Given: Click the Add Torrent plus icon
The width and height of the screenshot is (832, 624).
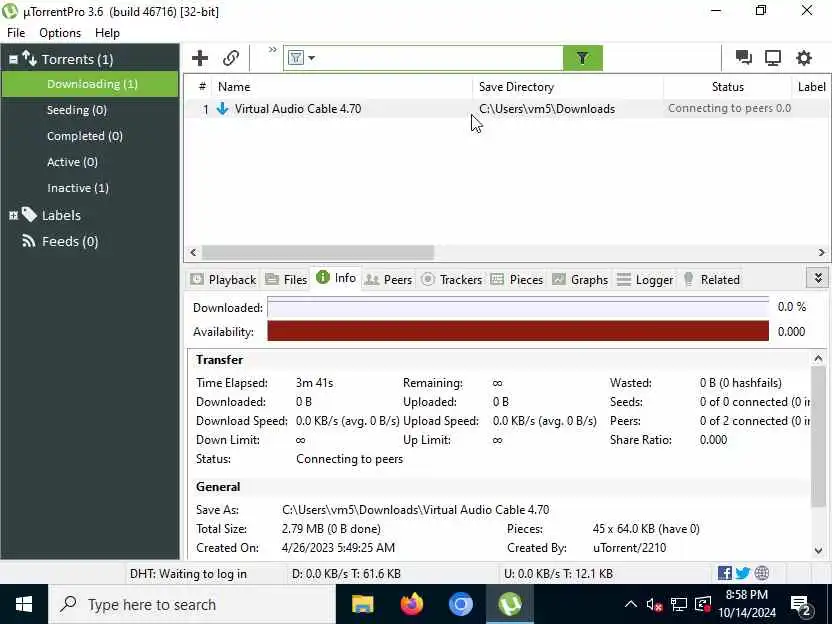Looking at the screenshot, I should pos(200,58).
